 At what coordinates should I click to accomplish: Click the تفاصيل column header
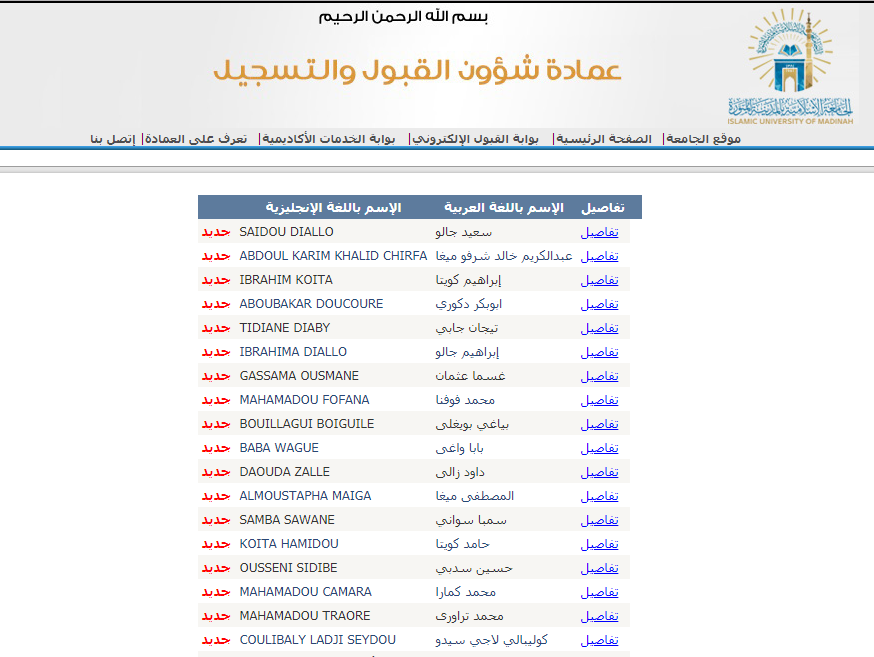[x=603, y=207]
